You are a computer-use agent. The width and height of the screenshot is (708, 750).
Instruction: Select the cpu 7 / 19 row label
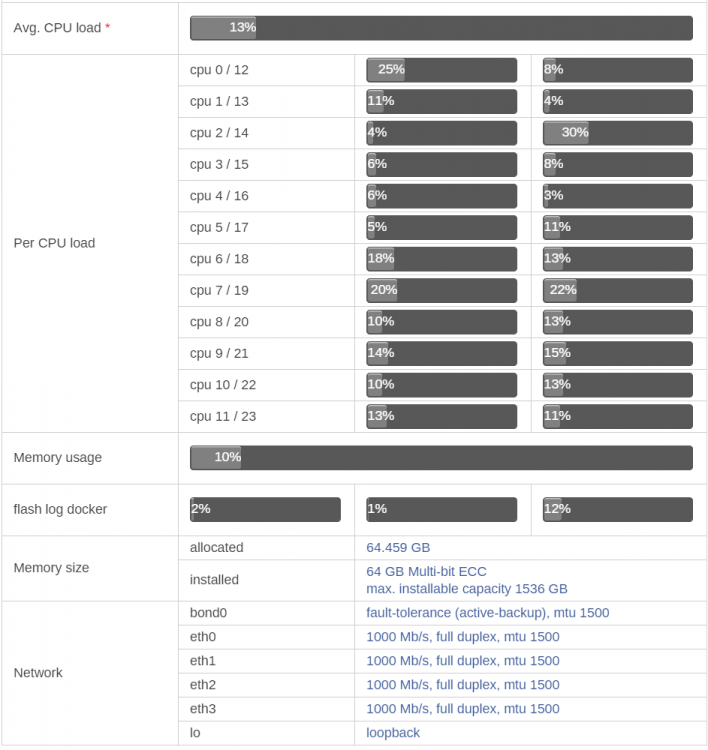point(219,290)
